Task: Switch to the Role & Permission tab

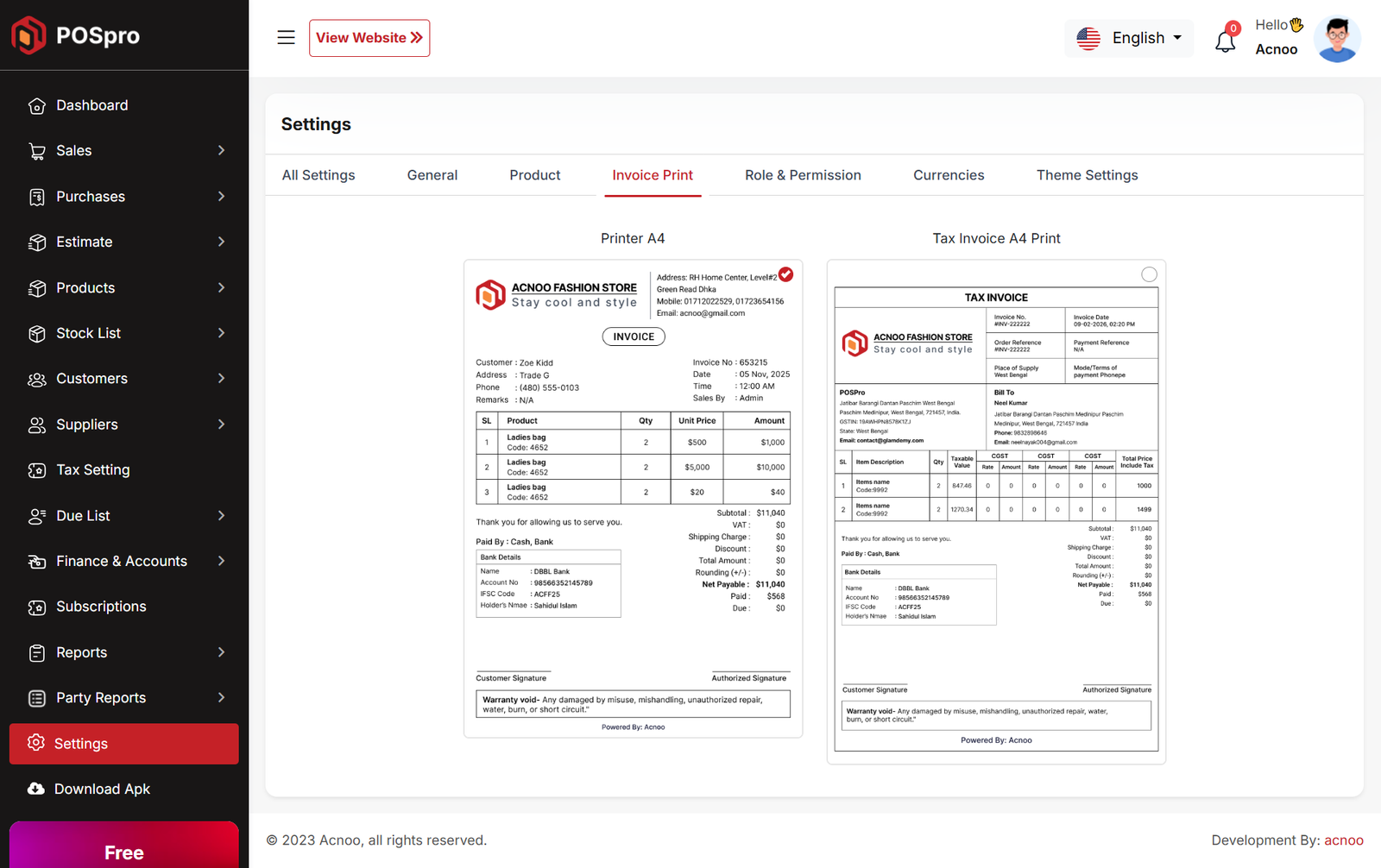Action: click(803, 175)
